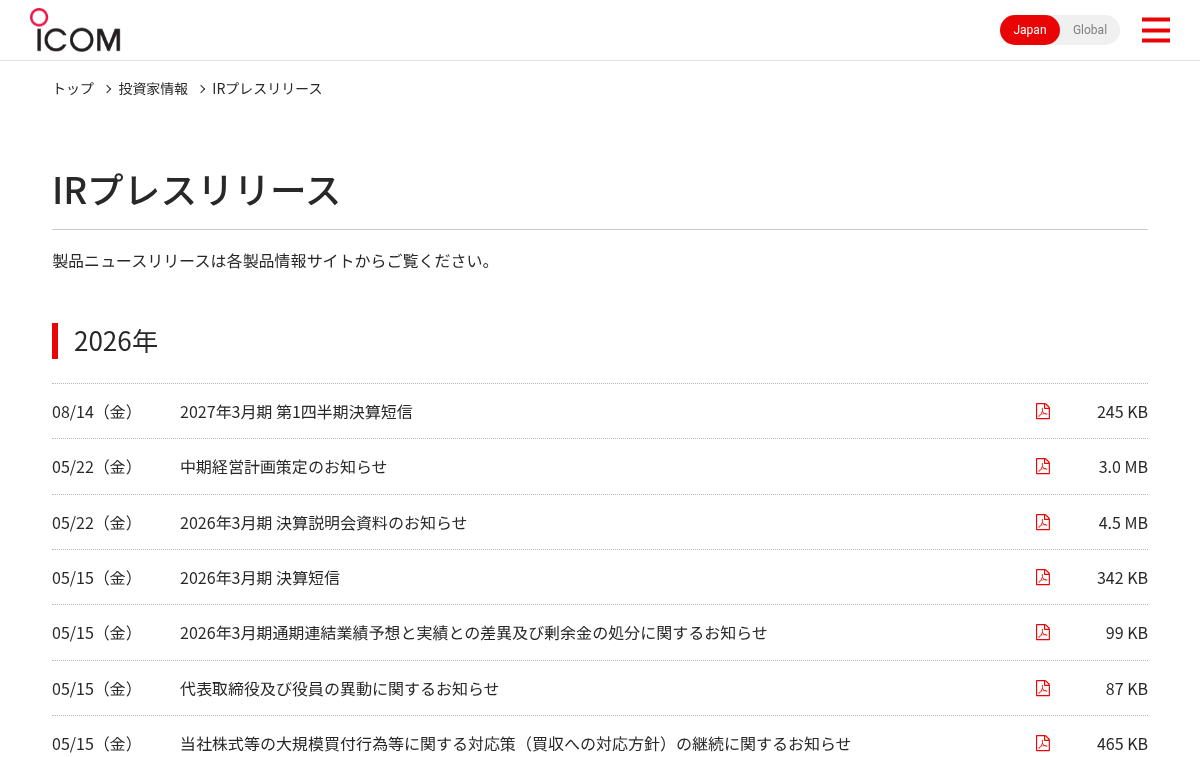Click the ICOM logo

[x=75, y=30]
